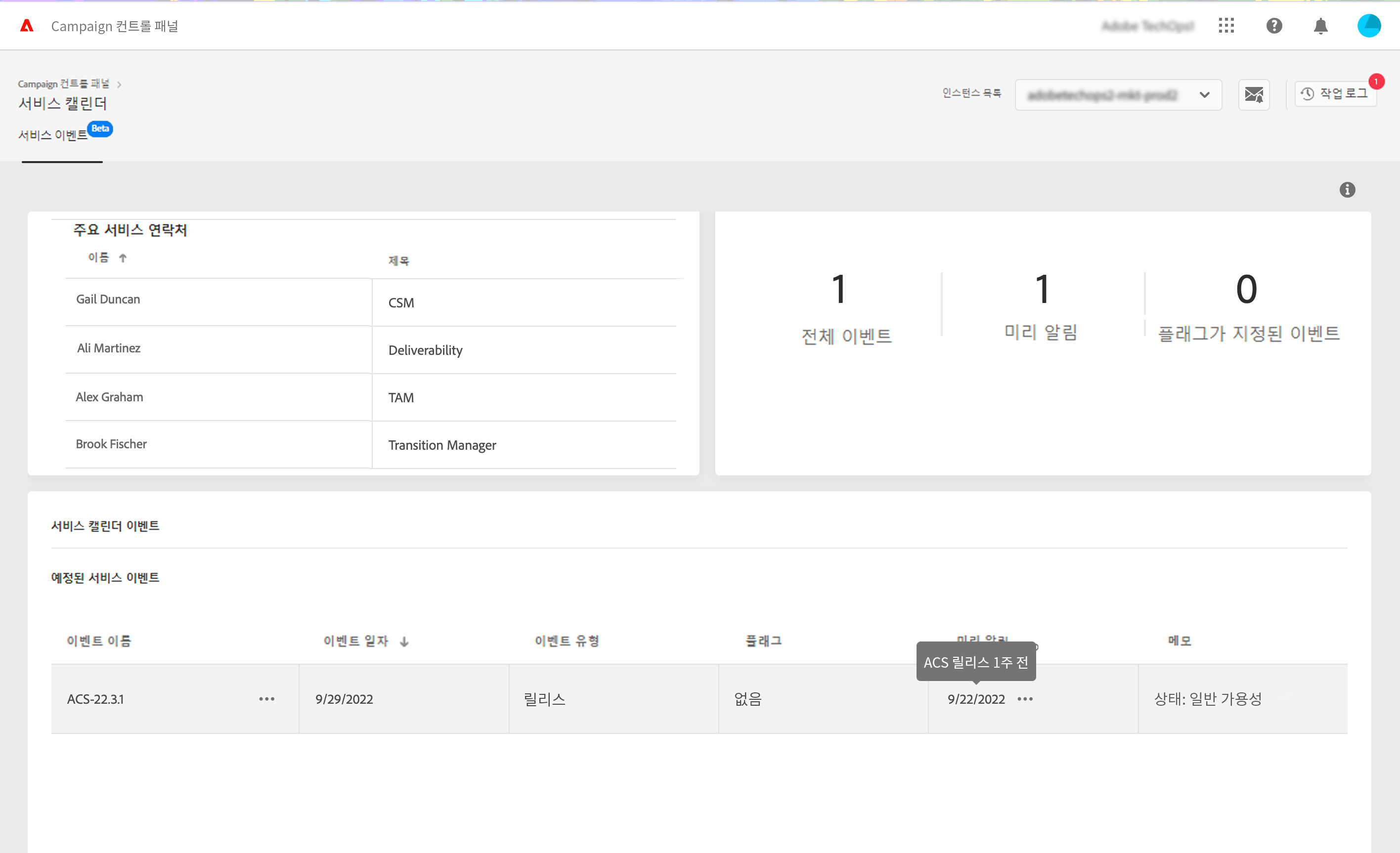
Task: Open the help question mark icon
Action: tap(1274, 26)
